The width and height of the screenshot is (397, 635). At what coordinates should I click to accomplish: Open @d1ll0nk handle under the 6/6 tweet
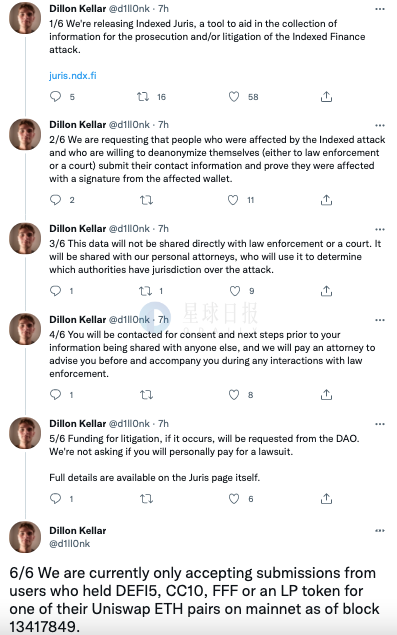[x=69, y=543]
